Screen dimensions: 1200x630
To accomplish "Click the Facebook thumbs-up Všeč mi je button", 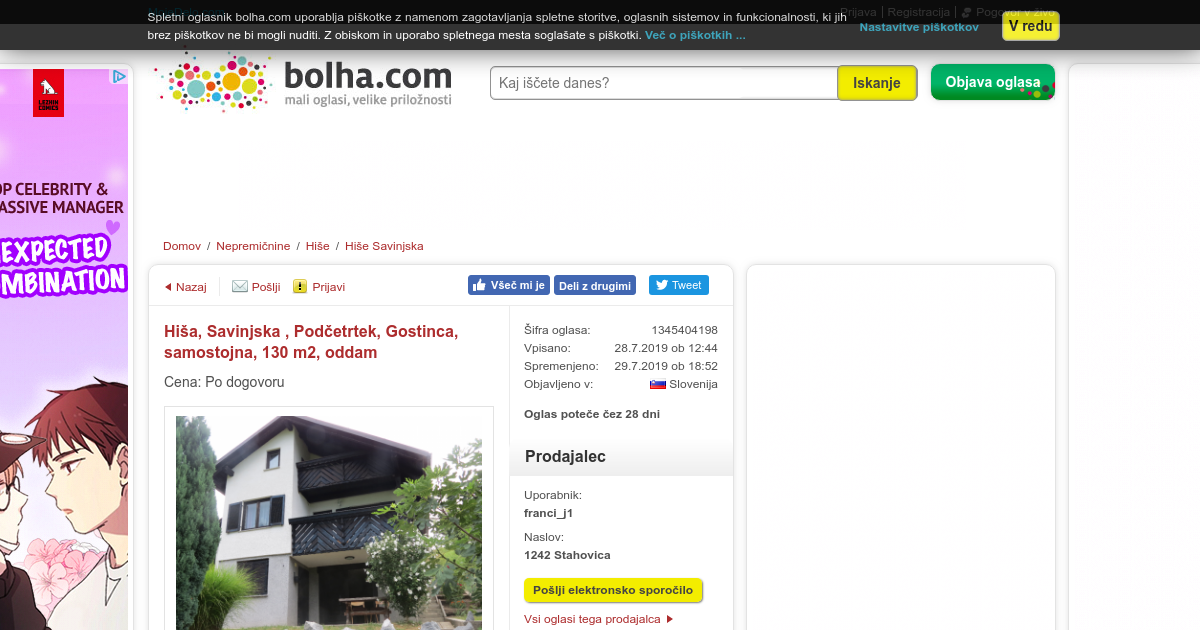I will click(509, 285).
